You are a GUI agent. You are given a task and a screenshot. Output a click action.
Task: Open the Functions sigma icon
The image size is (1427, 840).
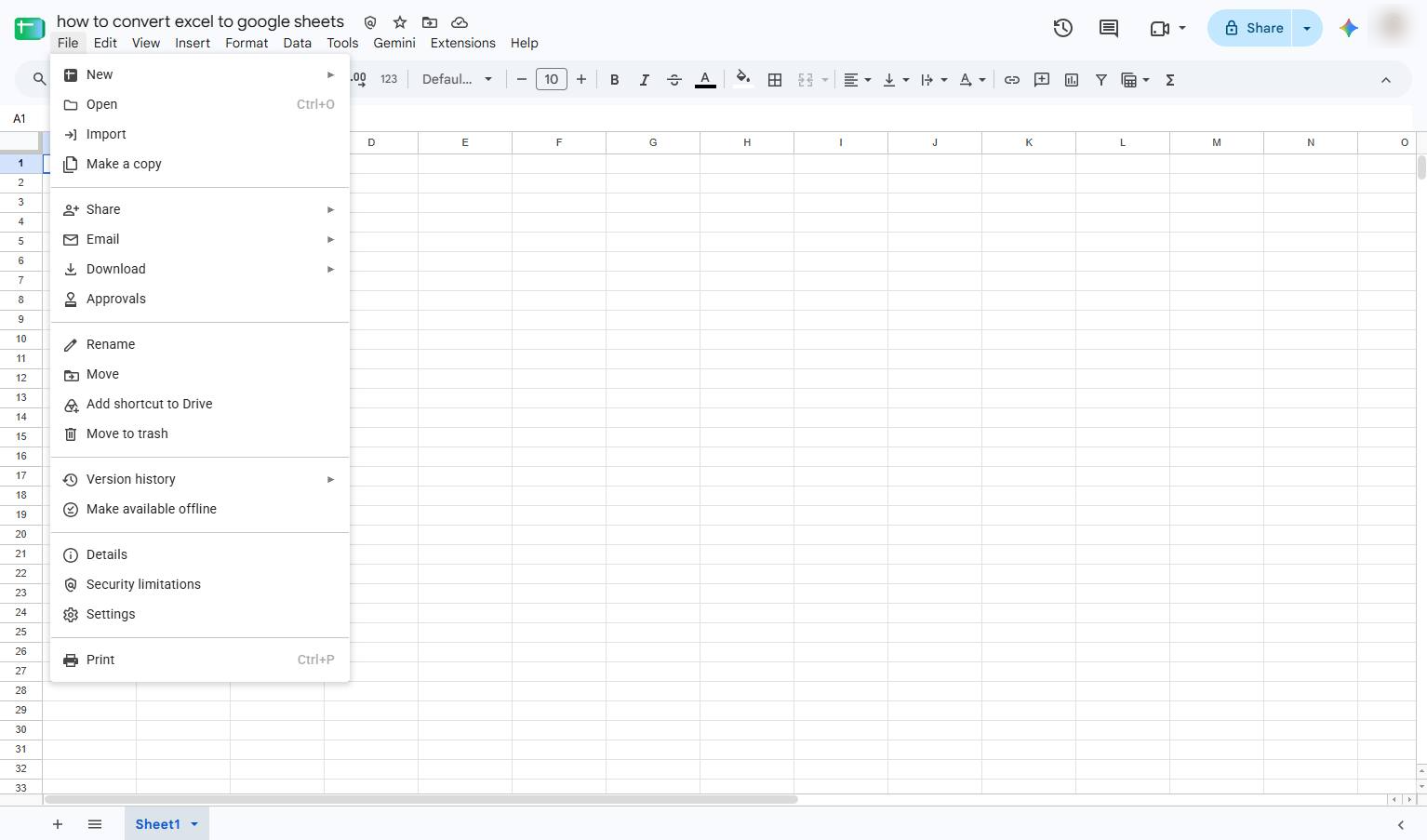point(1170,80)
